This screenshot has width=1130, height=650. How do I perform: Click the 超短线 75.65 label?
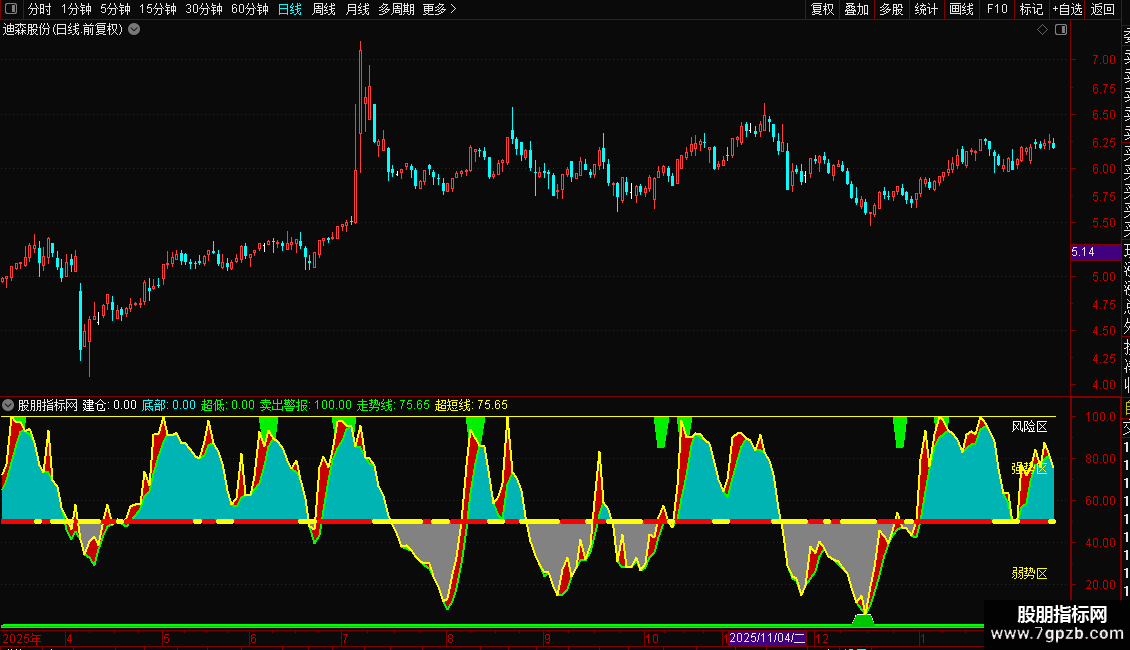tap(471, 405)
